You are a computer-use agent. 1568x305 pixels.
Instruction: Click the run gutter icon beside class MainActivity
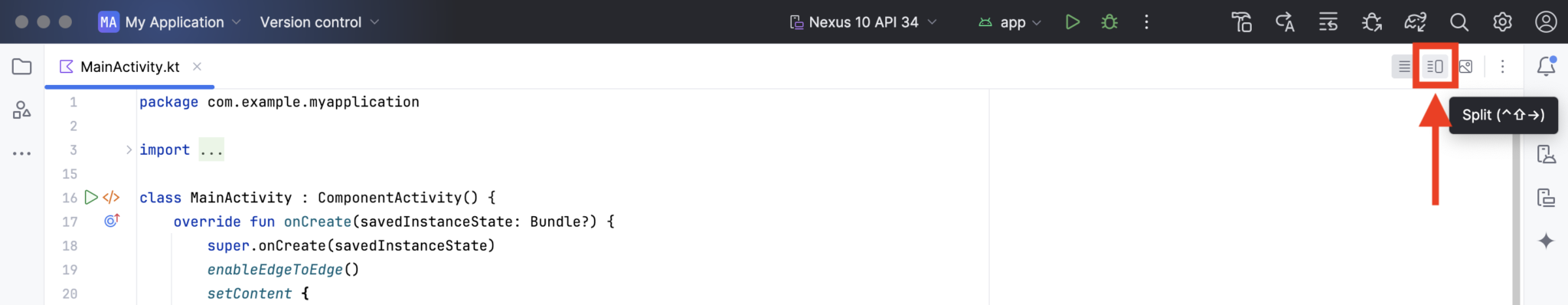click(x=91, y=198)
